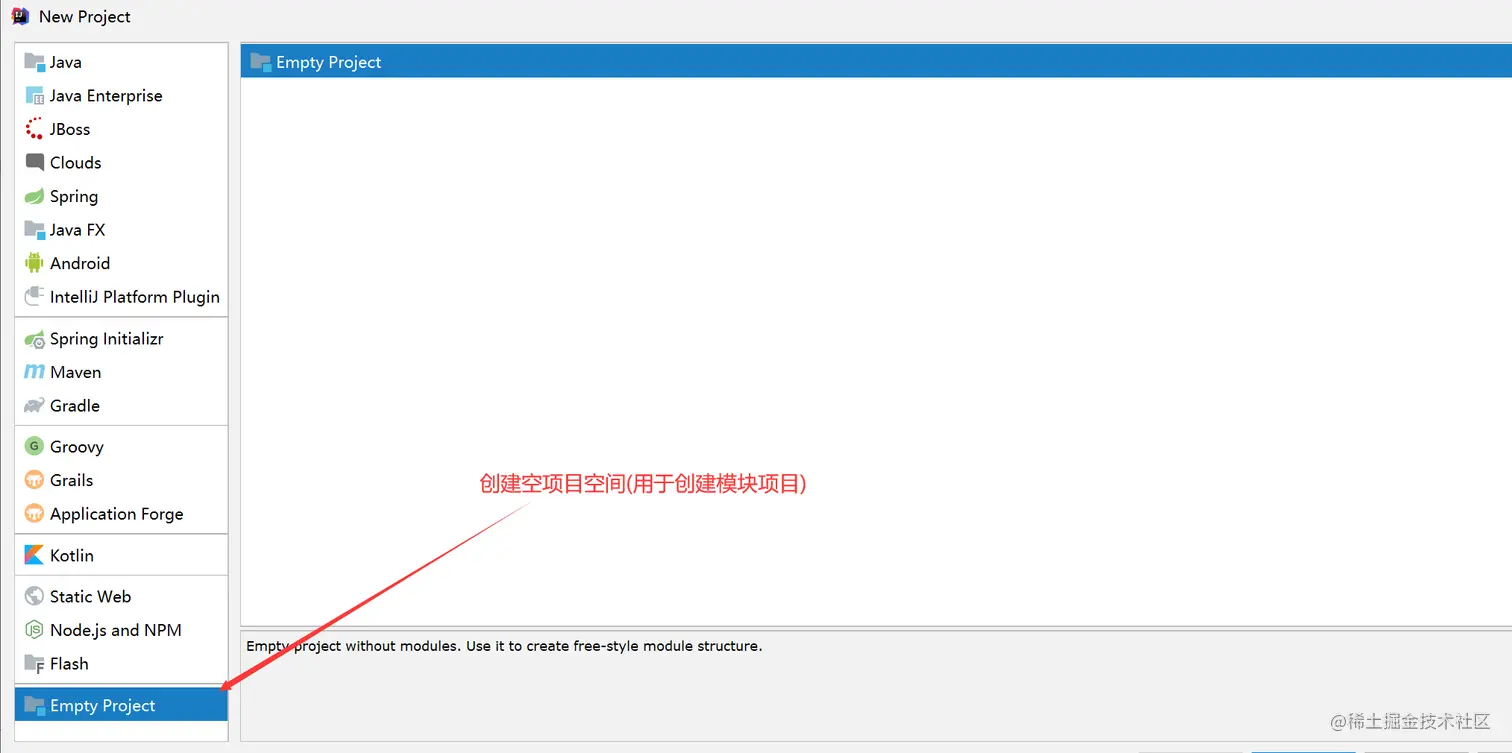Image resolution: width=1512 pixels, height=753 pixels.
Task: Click the Gradle elephant icon
Action: pyautogui.click(x=35, y=406)
